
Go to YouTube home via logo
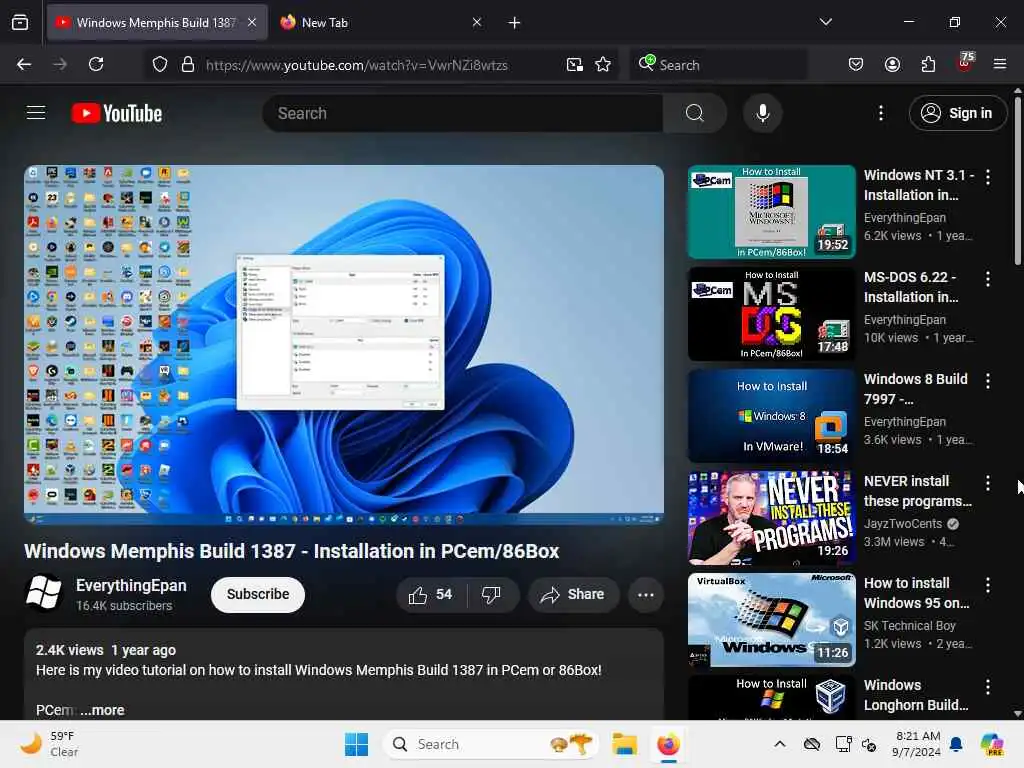(x=117, y=114)
